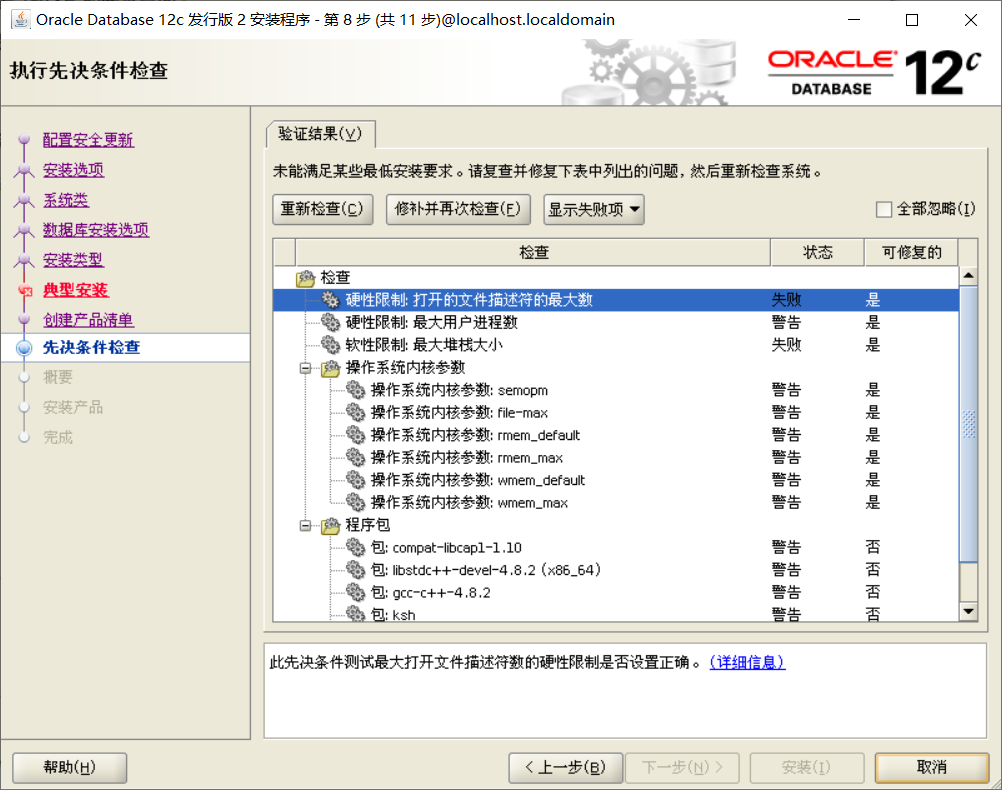
Task: Click the 上一步(B) button
Action: 566,768
